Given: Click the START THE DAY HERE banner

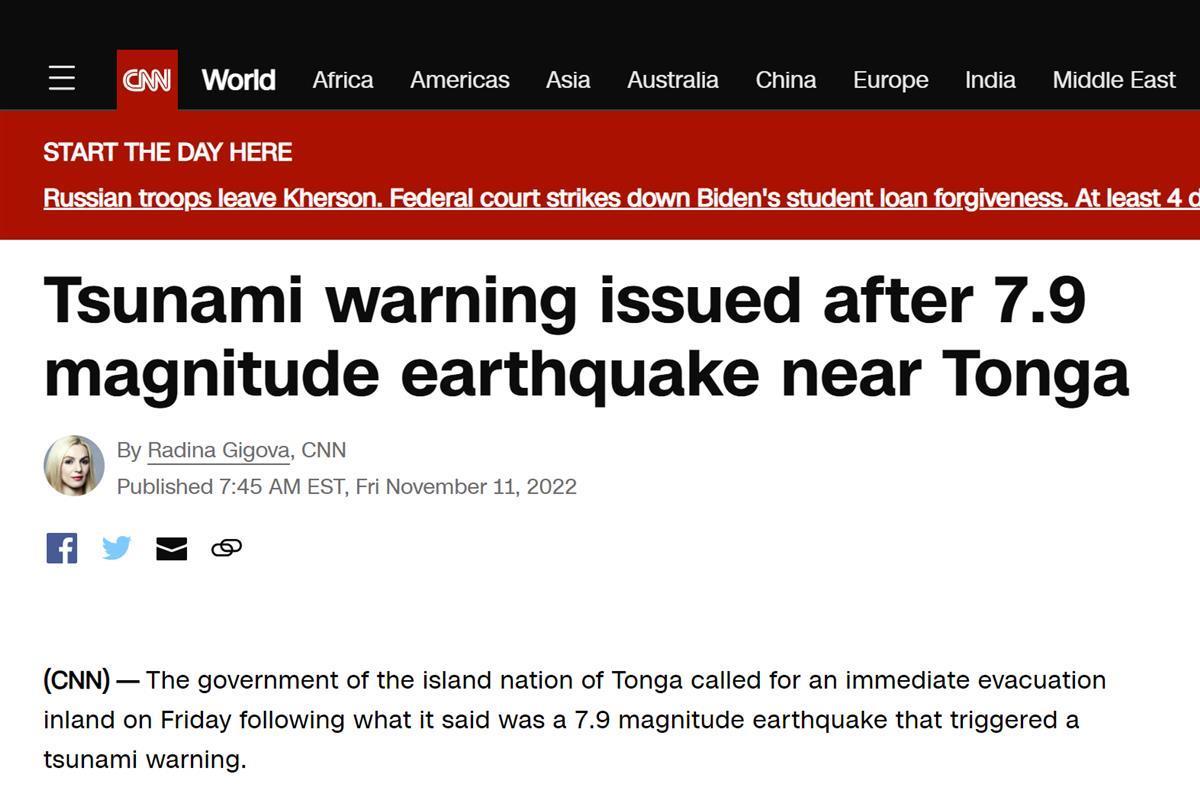Looking at the screenshot, I should [x=167, y=152].
